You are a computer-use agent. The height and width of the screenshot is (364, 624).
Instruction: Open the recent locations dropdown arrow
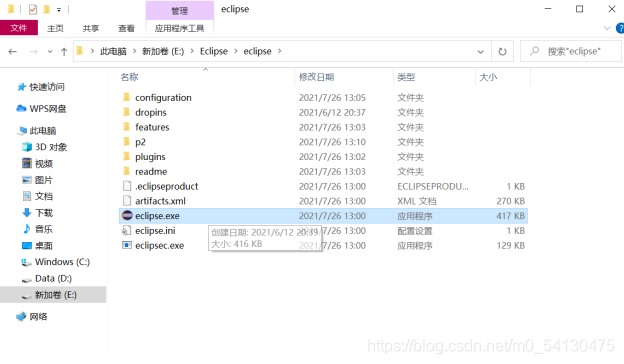coord(50,51)
